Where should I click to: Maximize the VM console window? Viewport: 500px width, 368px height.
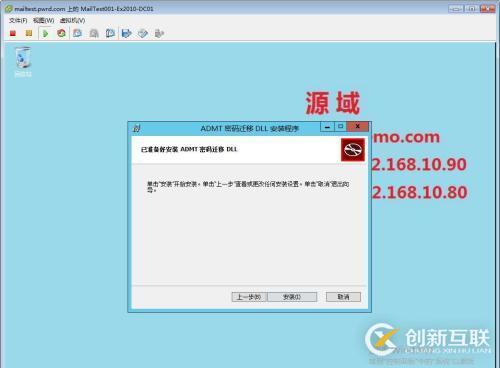click(x=471, y=9)
